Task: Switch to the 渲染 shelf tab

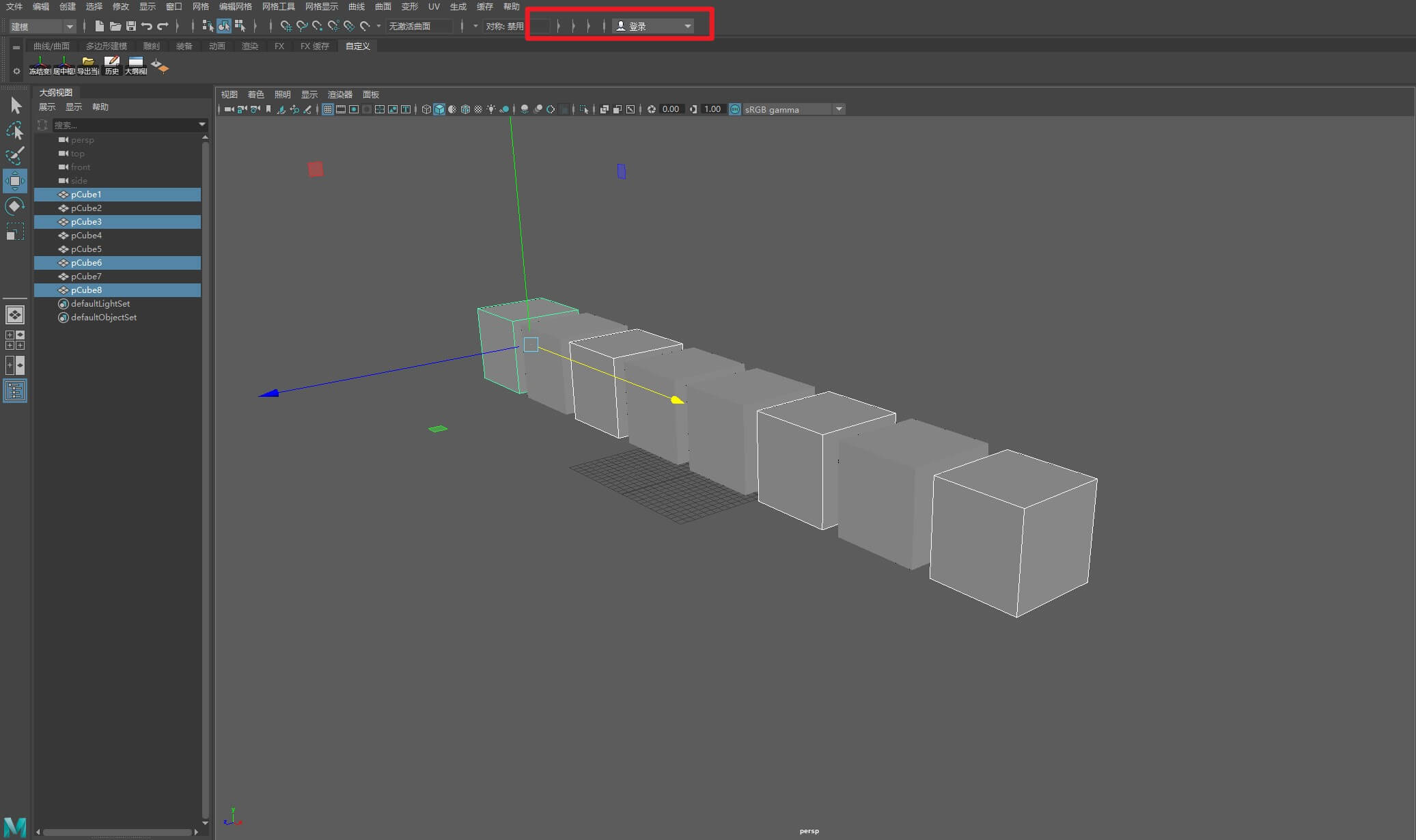Action: click(x=250, y=46)
